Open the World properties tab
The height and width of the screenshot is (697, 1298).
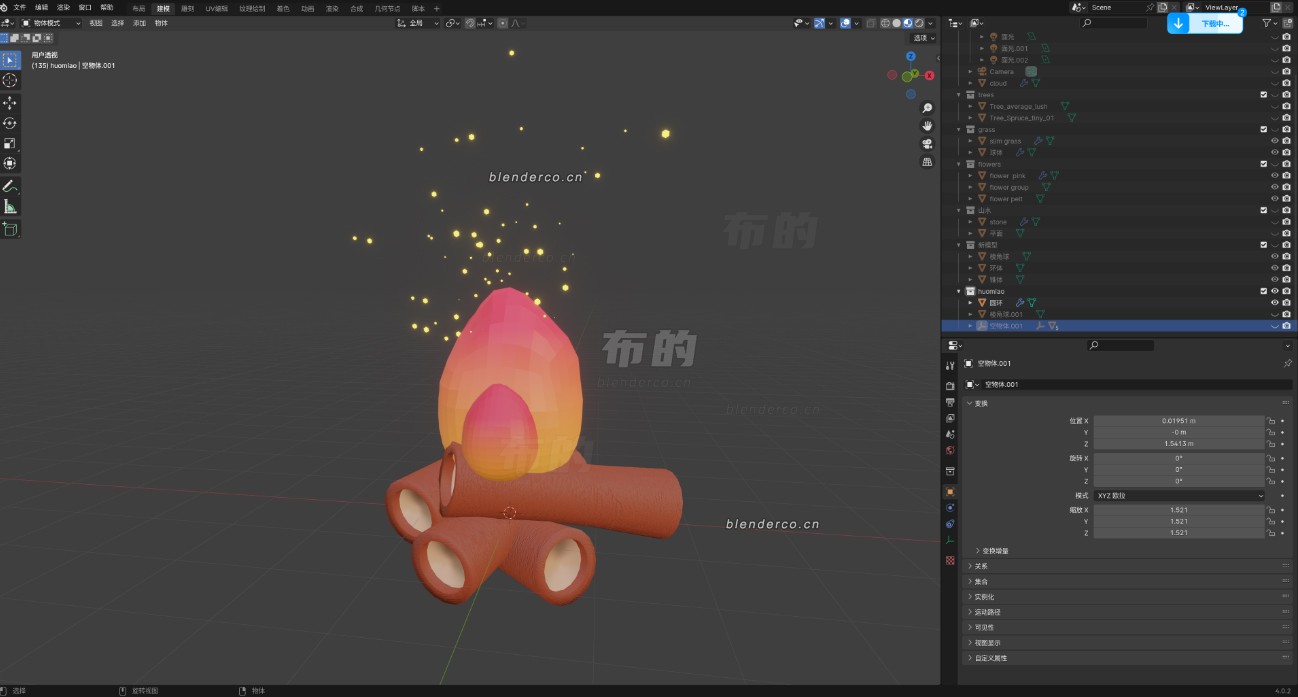(x=950, y=450)
